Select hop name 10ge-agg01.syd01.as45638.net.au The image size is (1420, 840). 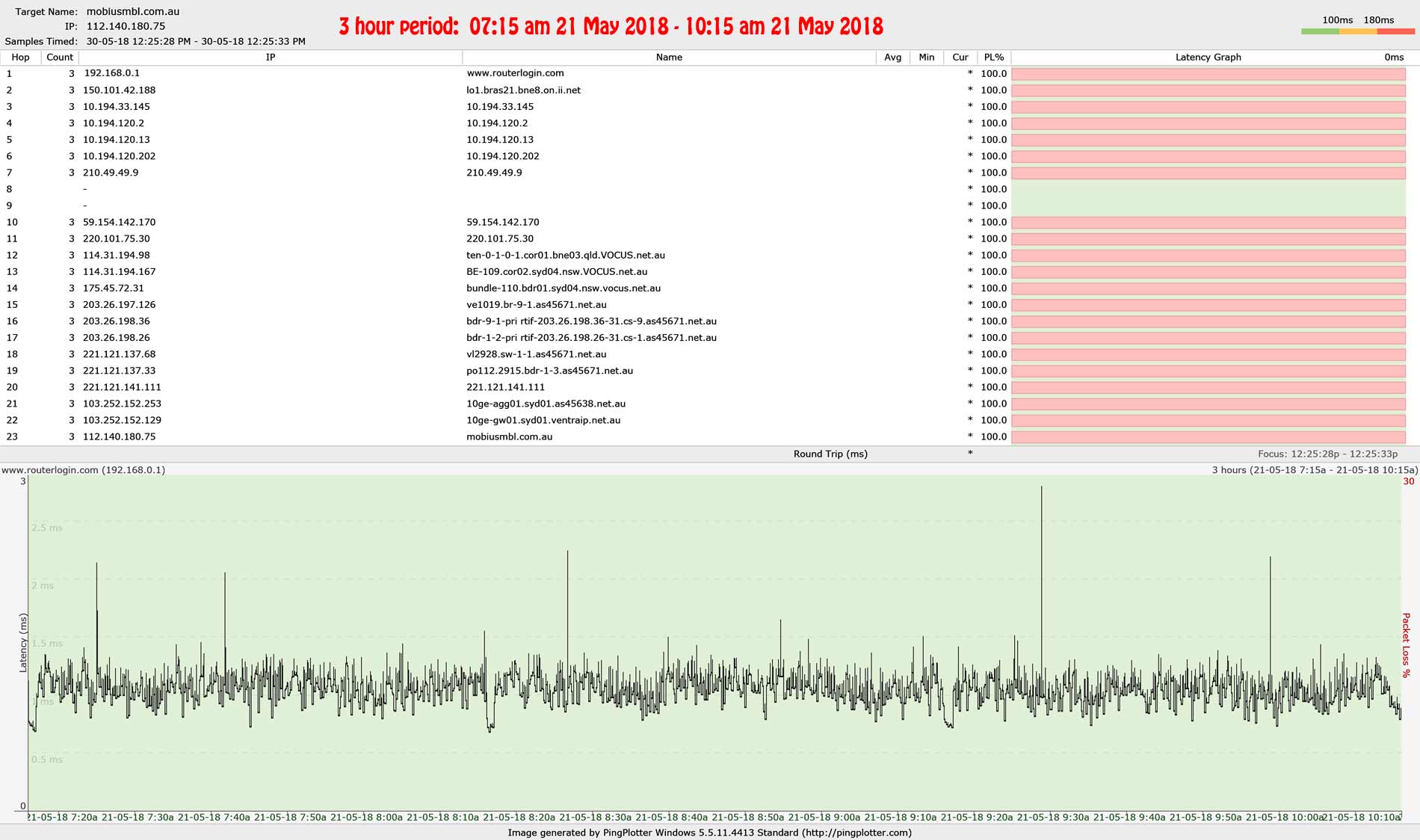tap(546, 403)
